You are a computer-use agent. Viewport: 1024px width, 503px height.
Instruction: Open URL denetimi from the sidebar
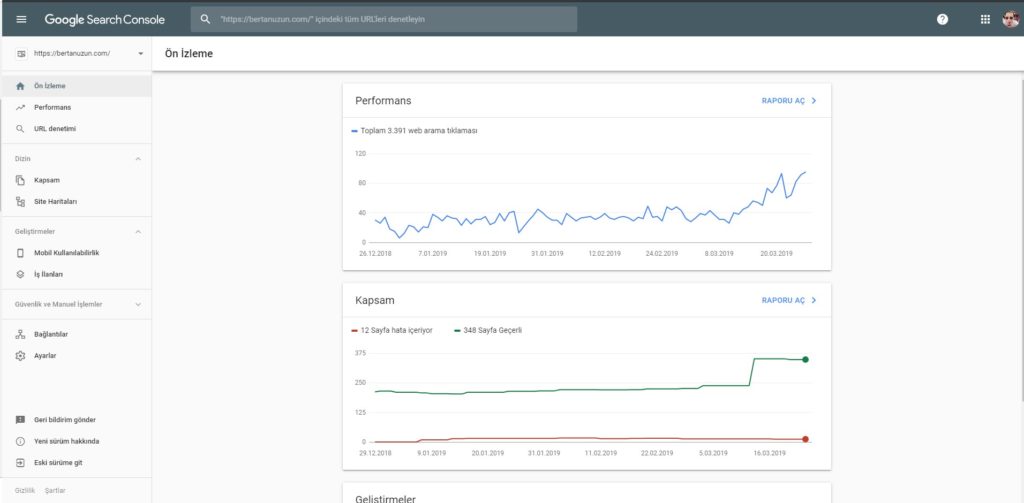(76, 129)
